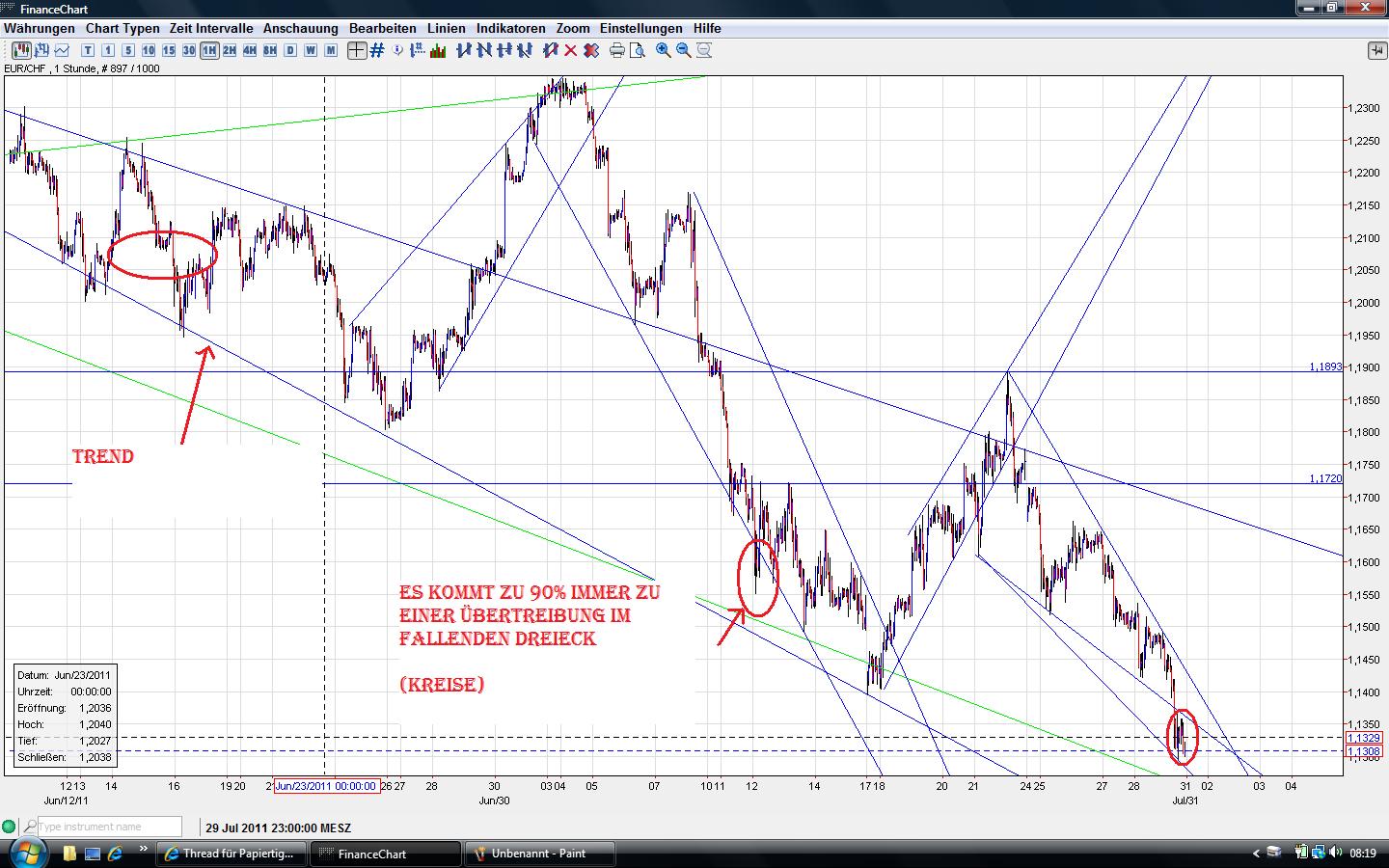Select the 30 minute interval
Image resolution: width=1389 pixels, height=868 pixels.
189,50
